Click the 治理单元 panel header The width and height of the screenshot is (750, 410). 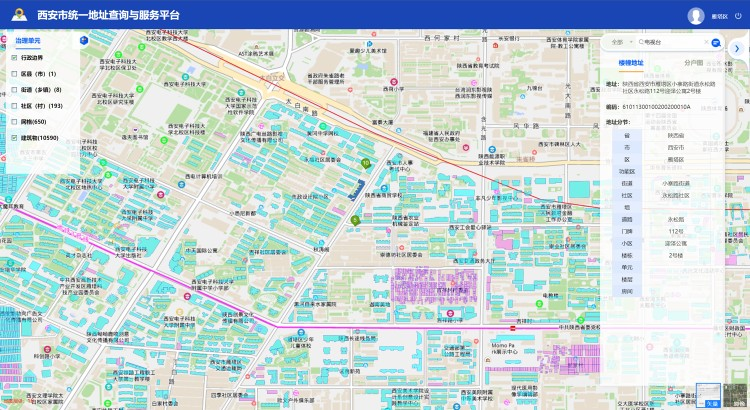28,41
